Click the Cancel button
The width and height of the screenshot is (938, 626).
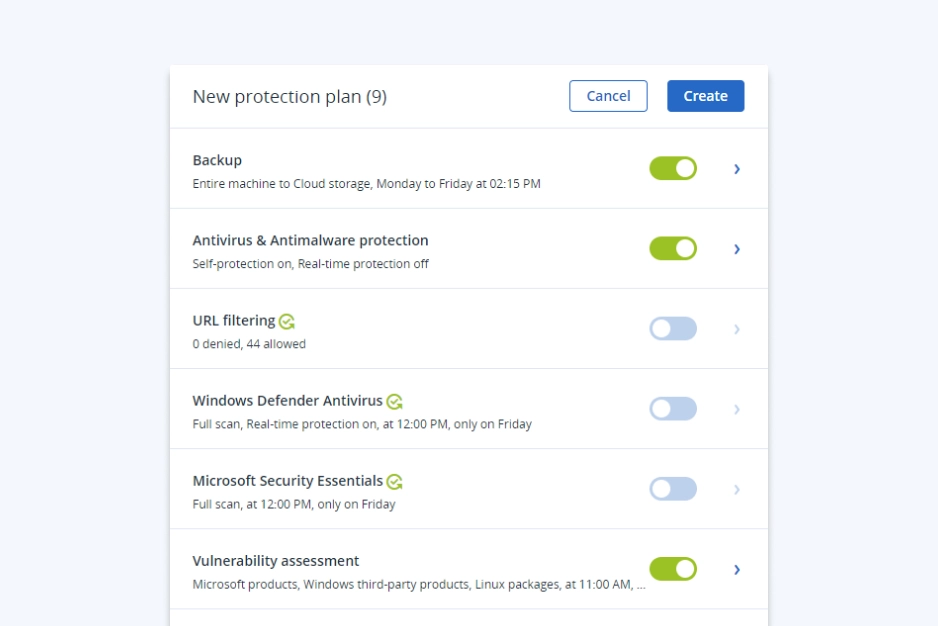coord(608,96)
